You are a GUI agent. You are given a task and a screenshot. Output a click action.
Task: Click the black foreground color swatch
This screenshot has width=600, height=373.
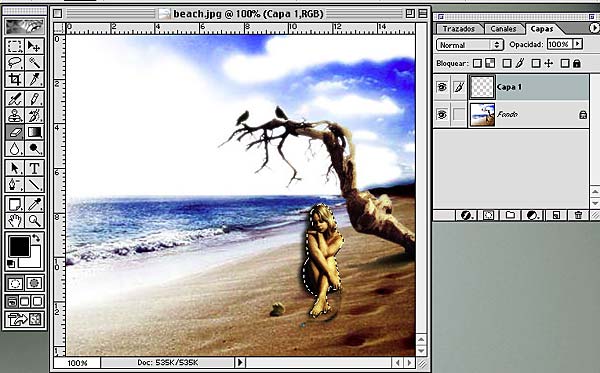(x=19, y=246)
